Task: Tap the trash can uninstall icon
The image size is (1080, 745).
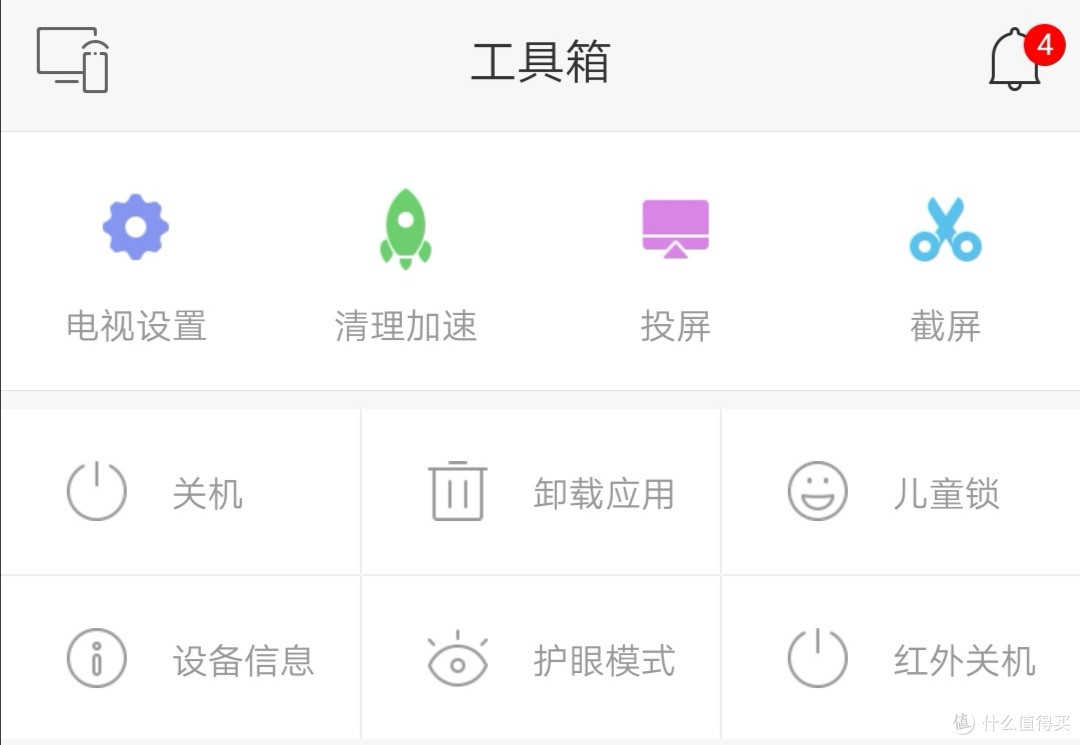Action: point(457,491)
